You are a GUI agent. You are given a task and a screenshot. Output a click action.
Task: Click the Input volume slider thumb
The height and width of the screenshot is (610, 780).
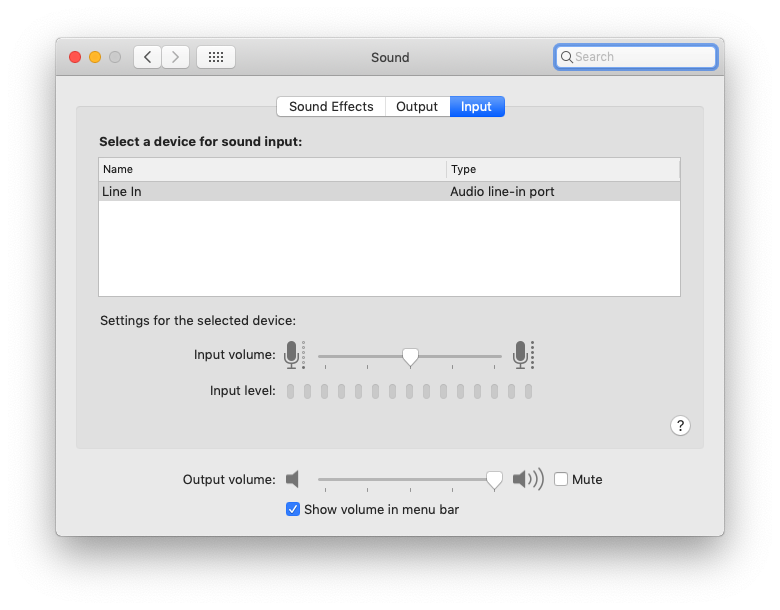(x=410, y=356)
